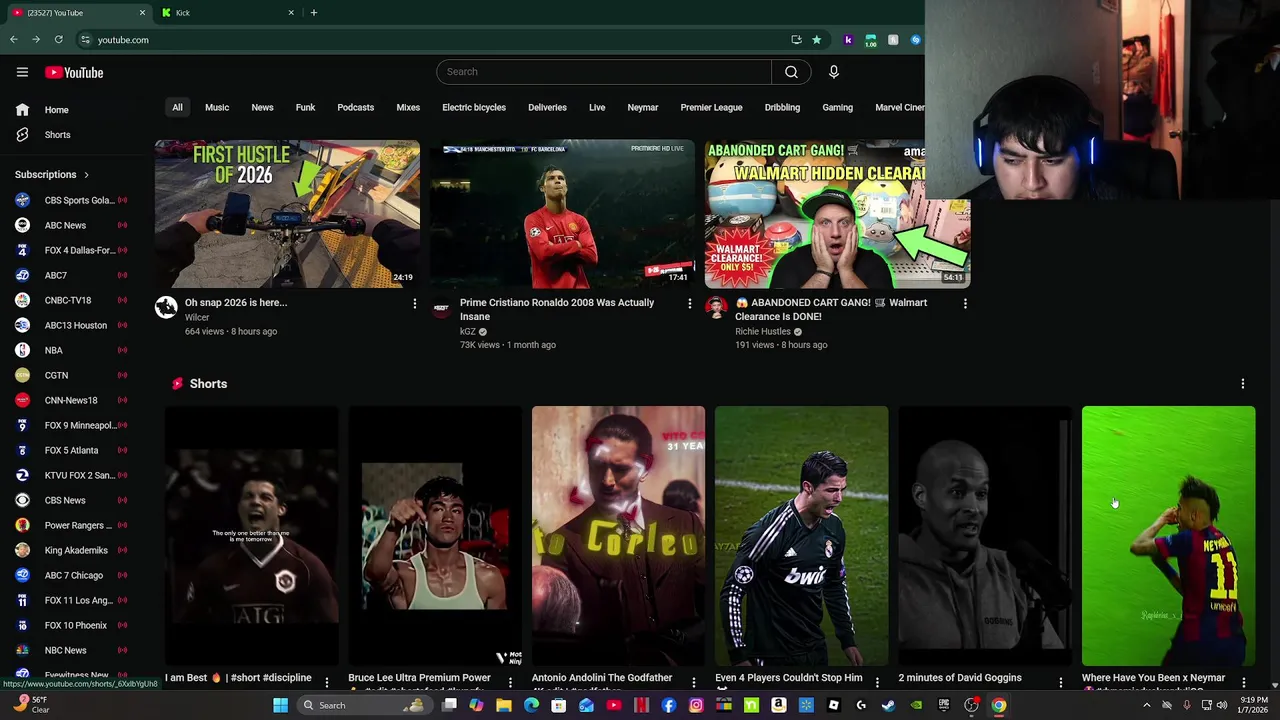The width and height of the screenshot is (1280, 720).
Task: Click the Home icon in sidebar
Action: pos(22,110)
